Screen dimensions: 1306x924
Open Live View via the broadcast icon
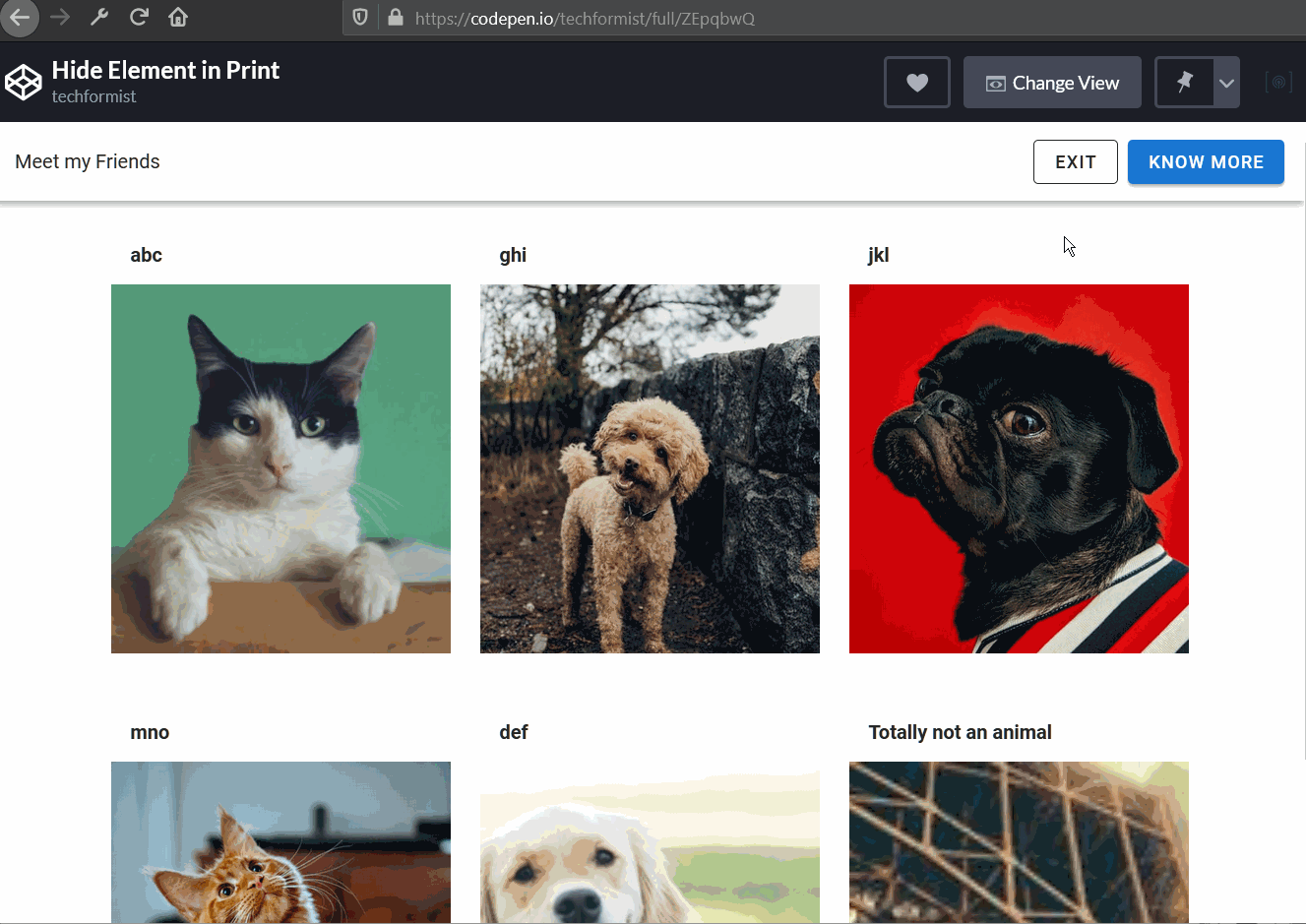(1278, 82)
